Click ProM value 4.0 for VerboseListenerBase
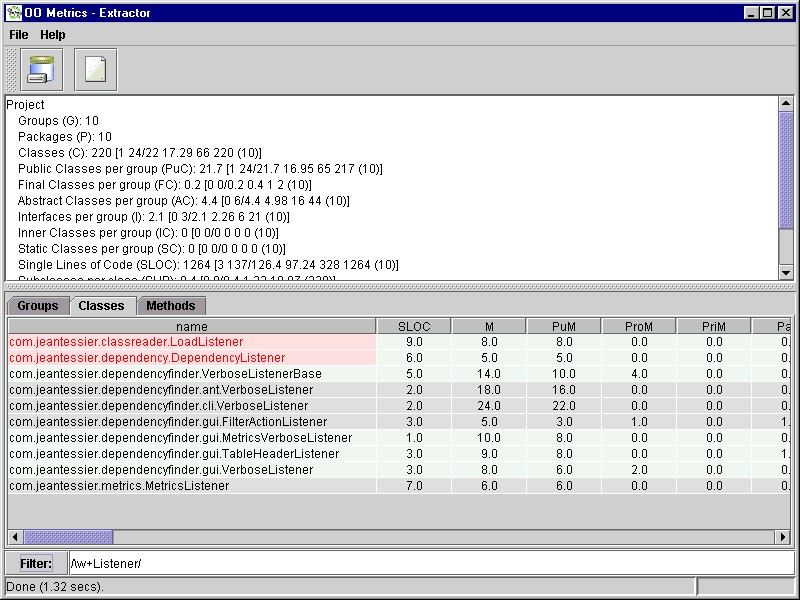Image resolution: width=800 pixels, height=600 pixels. (639, 373)
